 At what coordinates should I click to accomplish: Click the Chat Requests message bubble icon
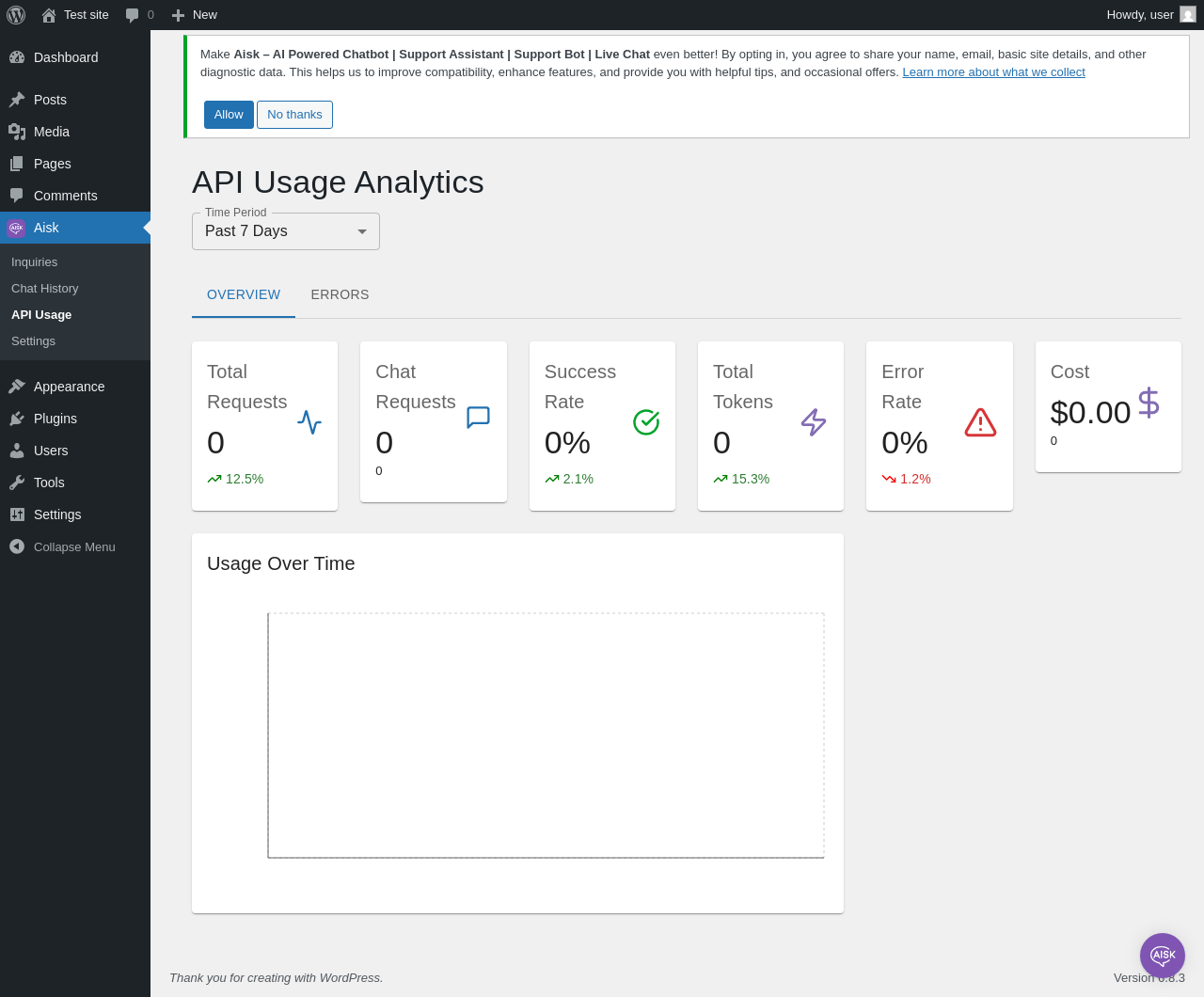478,418
